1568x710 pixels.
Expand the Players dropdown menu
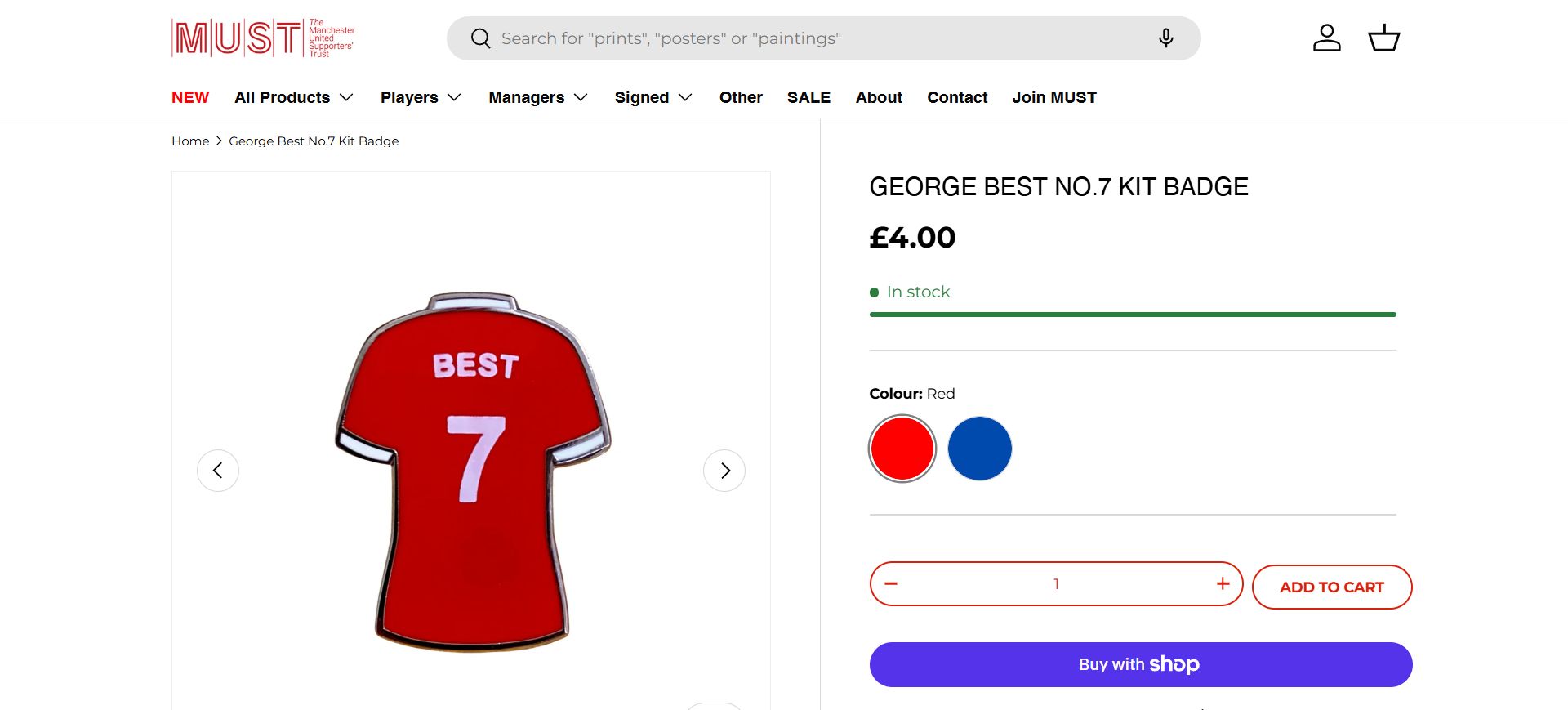pos(421,97)
